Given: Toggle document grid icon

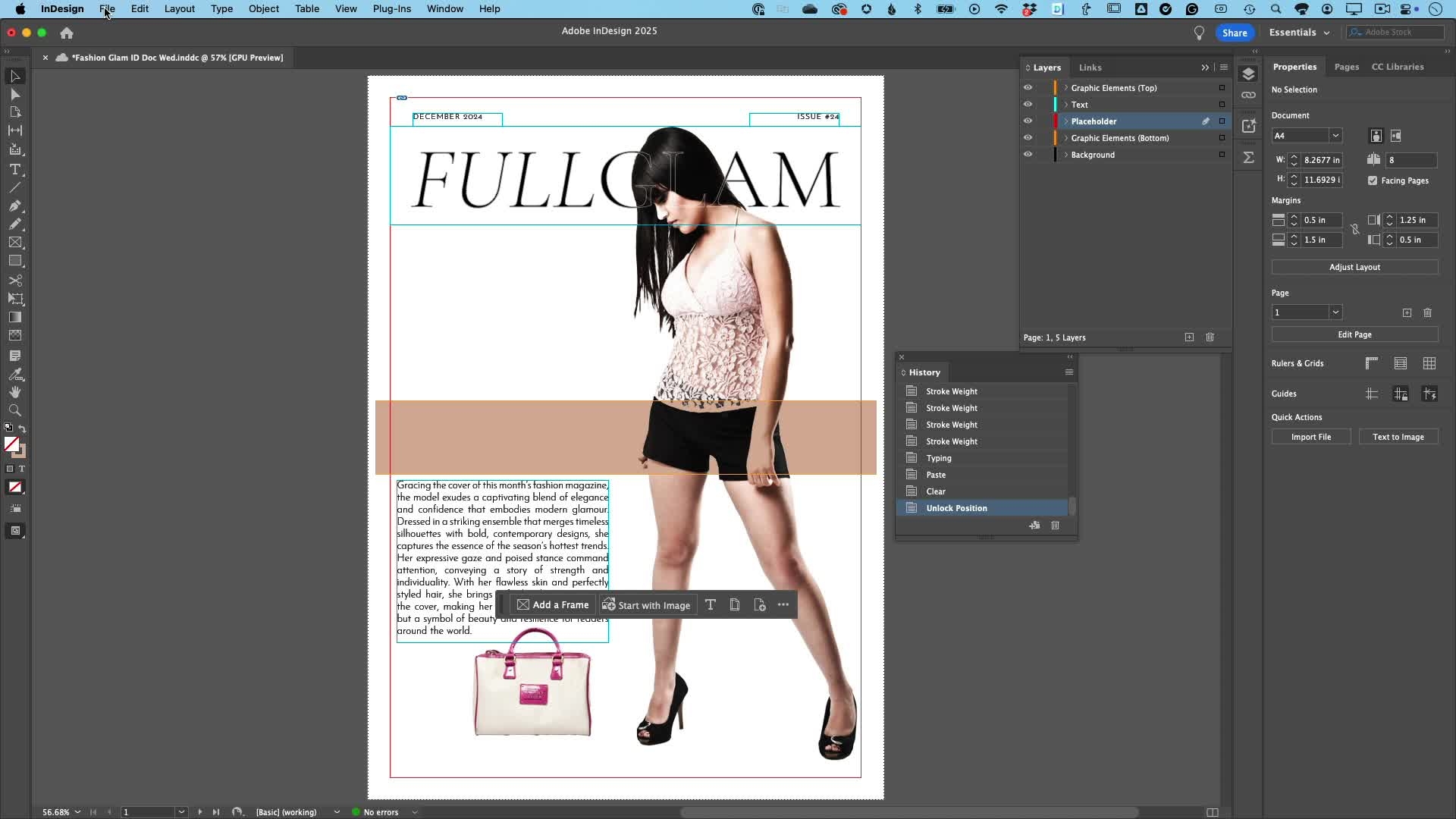Looking at the screenshot, I should [x=1429, y=363].
